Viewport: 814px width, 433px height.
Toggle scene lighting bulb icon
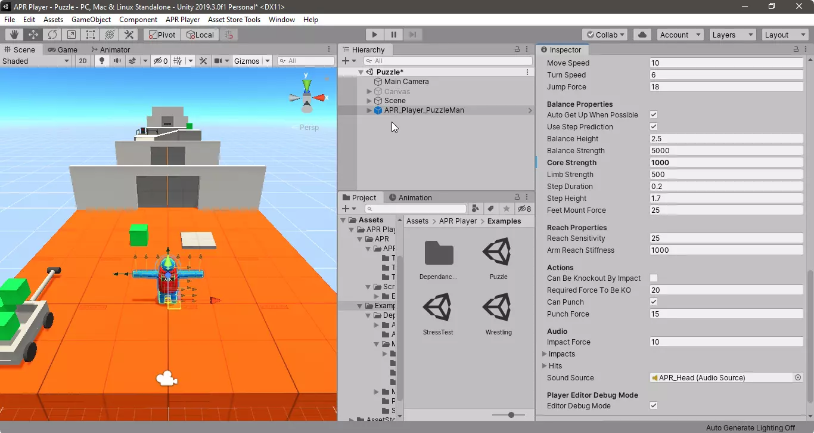point(102,61)
